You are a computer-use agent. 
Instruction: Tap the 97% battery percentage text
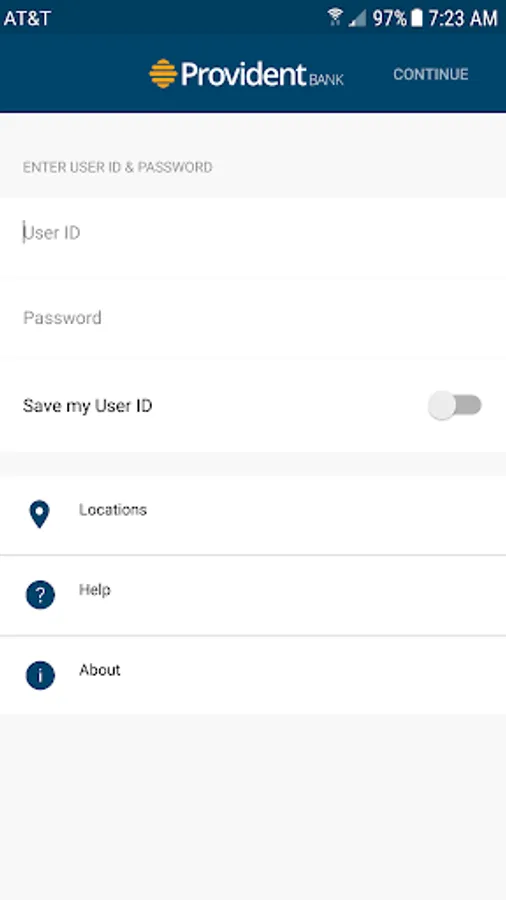click(390, 18)
